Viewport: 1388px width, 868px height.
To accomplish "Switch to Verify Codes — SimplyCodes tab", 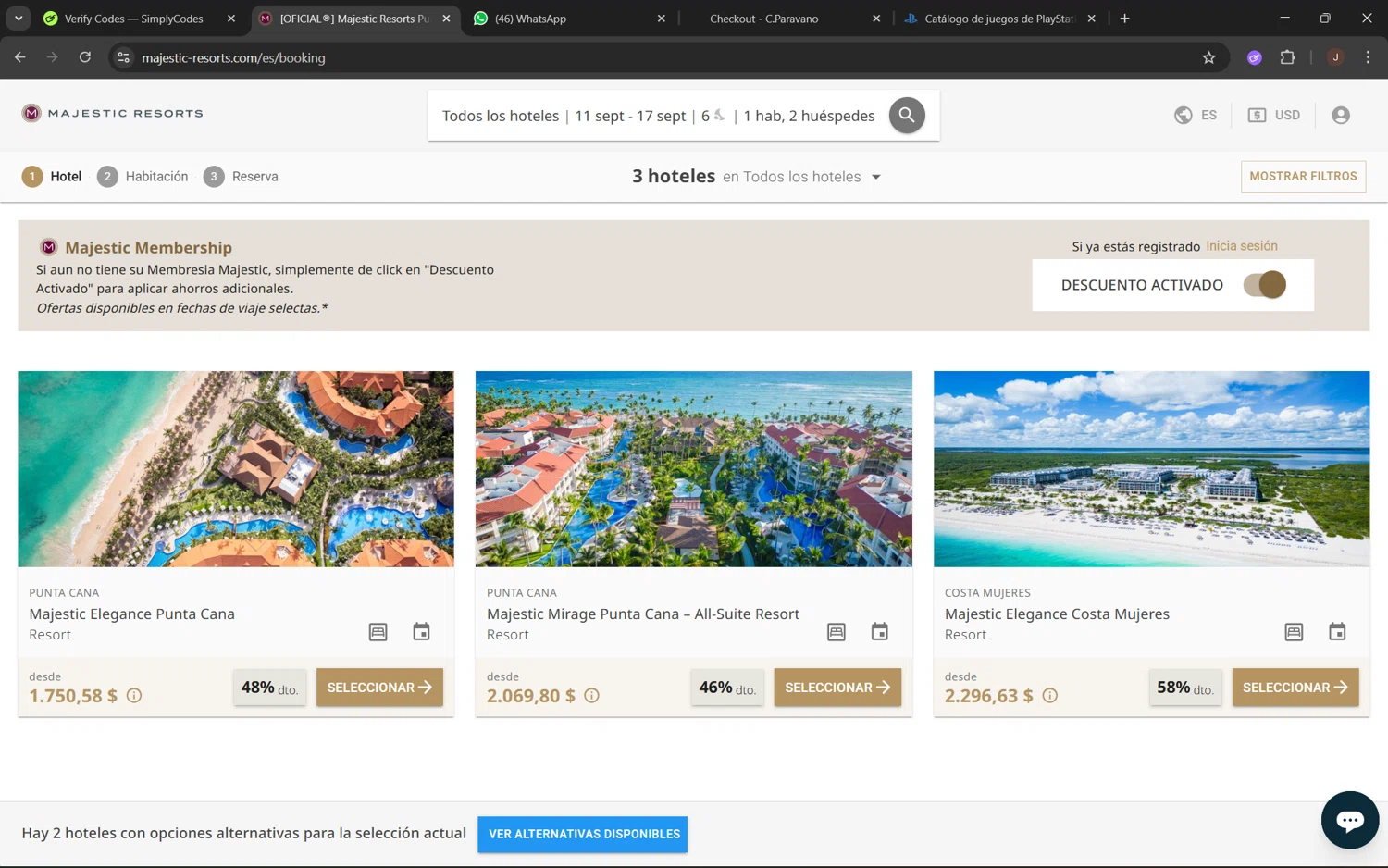I will (x=134, y=19).
